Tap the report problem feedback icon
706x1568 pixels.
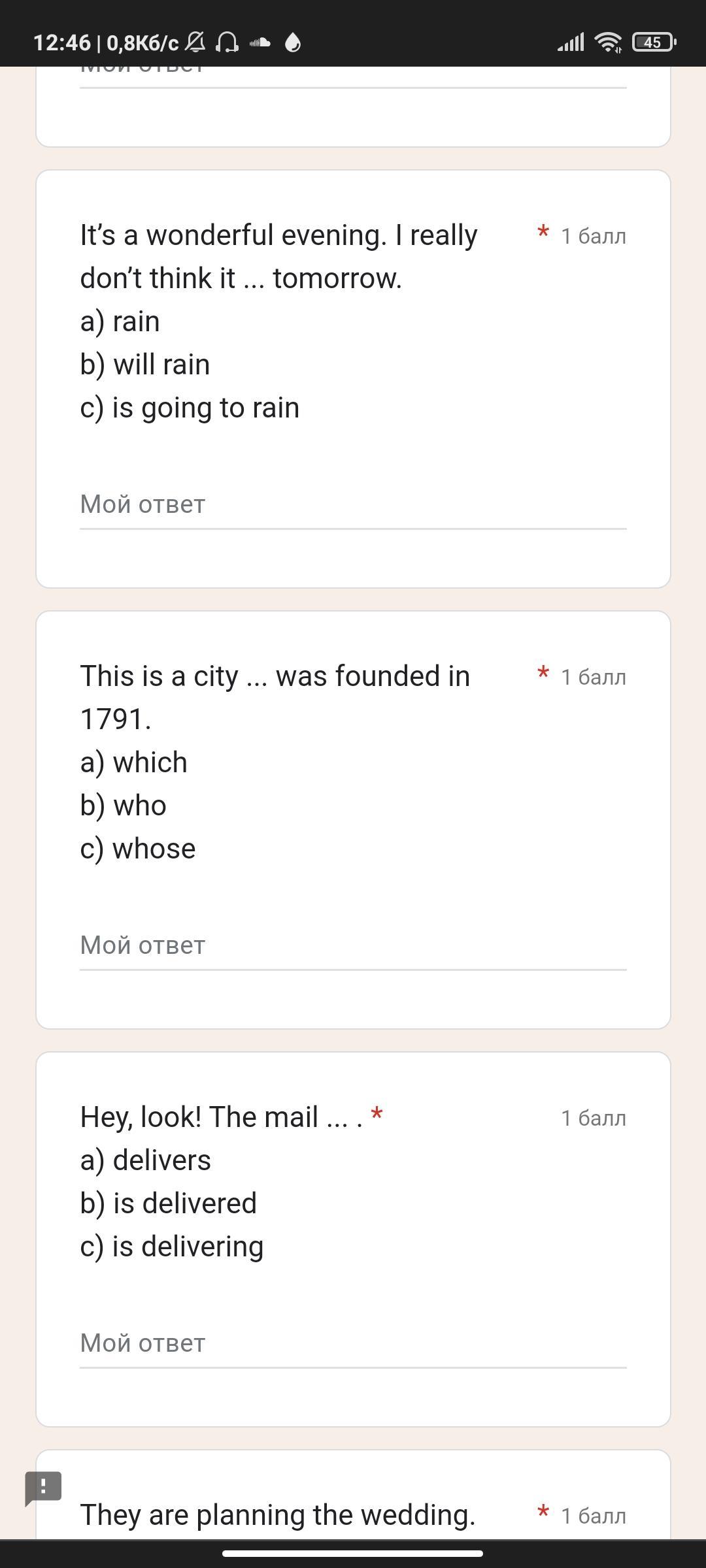43,1488
